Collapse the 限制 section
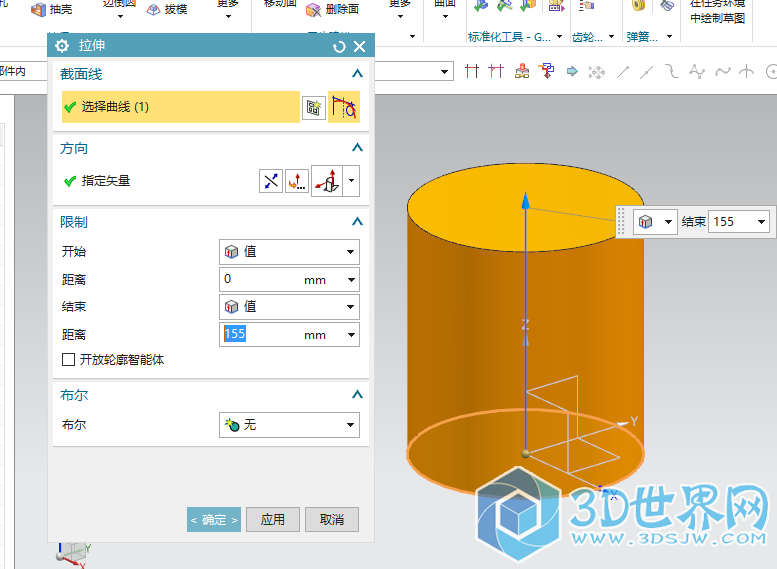Screen dimensions: 777x569 pos(356,222)
